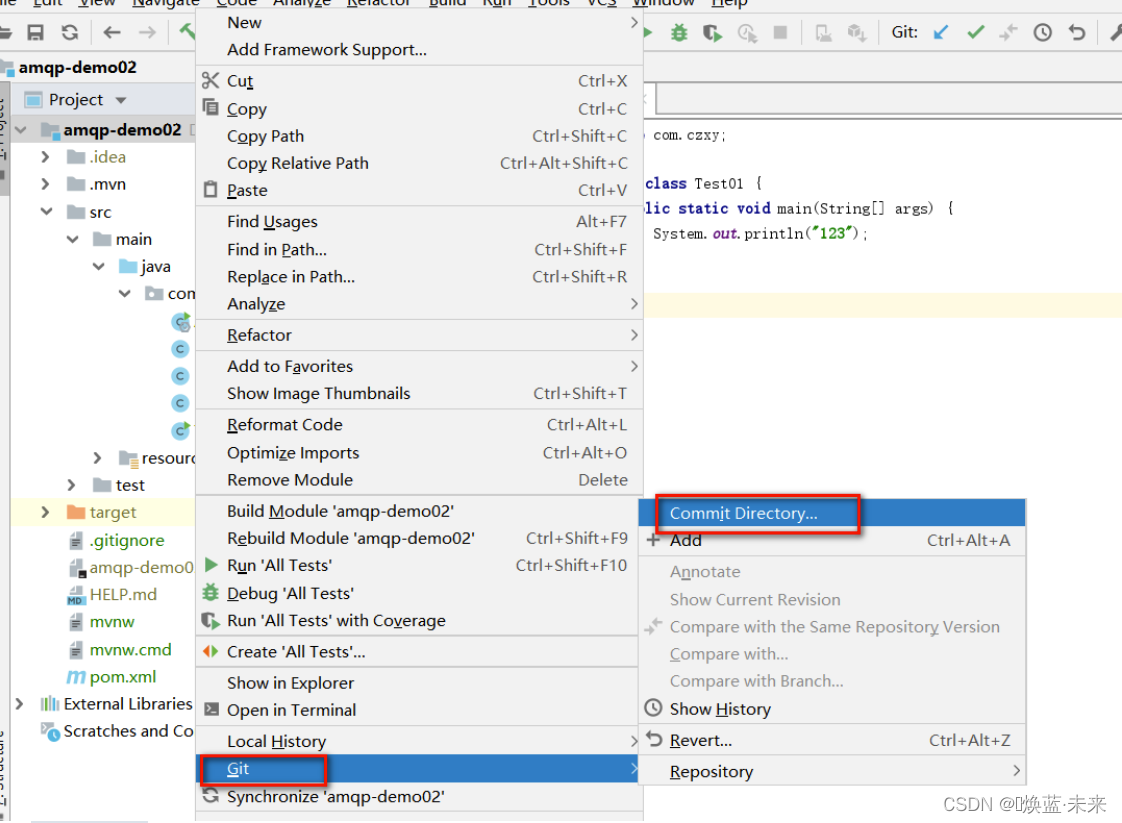Select the .gitignore file
1122x823 pixels.
126,540
